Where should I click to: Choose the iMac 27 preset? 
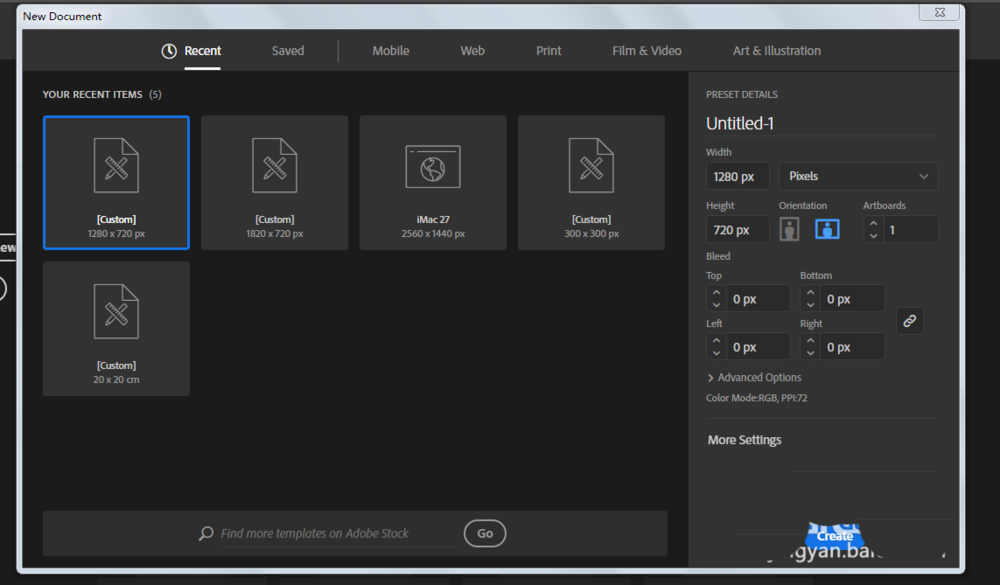[x=433, y=182]
